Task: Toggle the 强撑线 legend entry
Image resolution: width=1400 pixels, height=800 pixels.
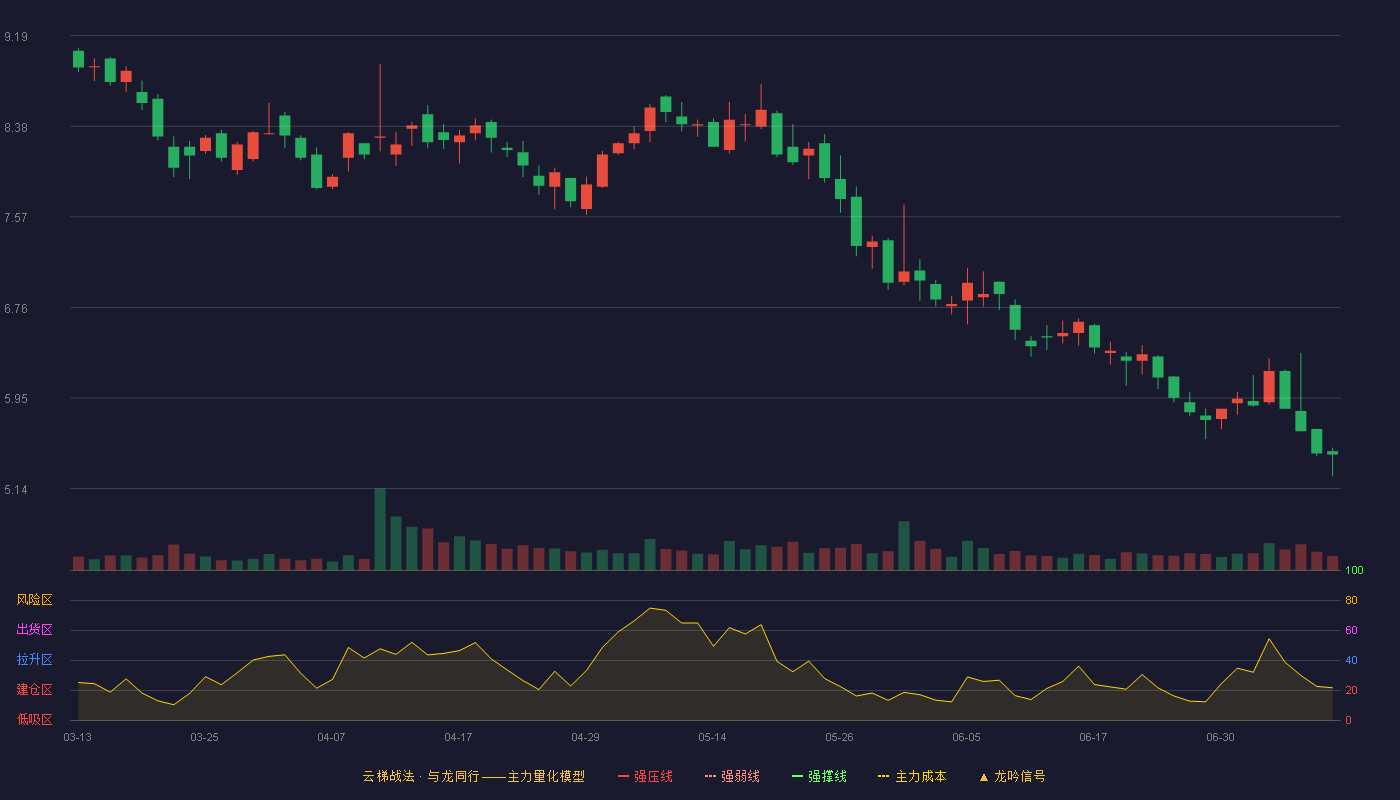Action: [819, 776]
